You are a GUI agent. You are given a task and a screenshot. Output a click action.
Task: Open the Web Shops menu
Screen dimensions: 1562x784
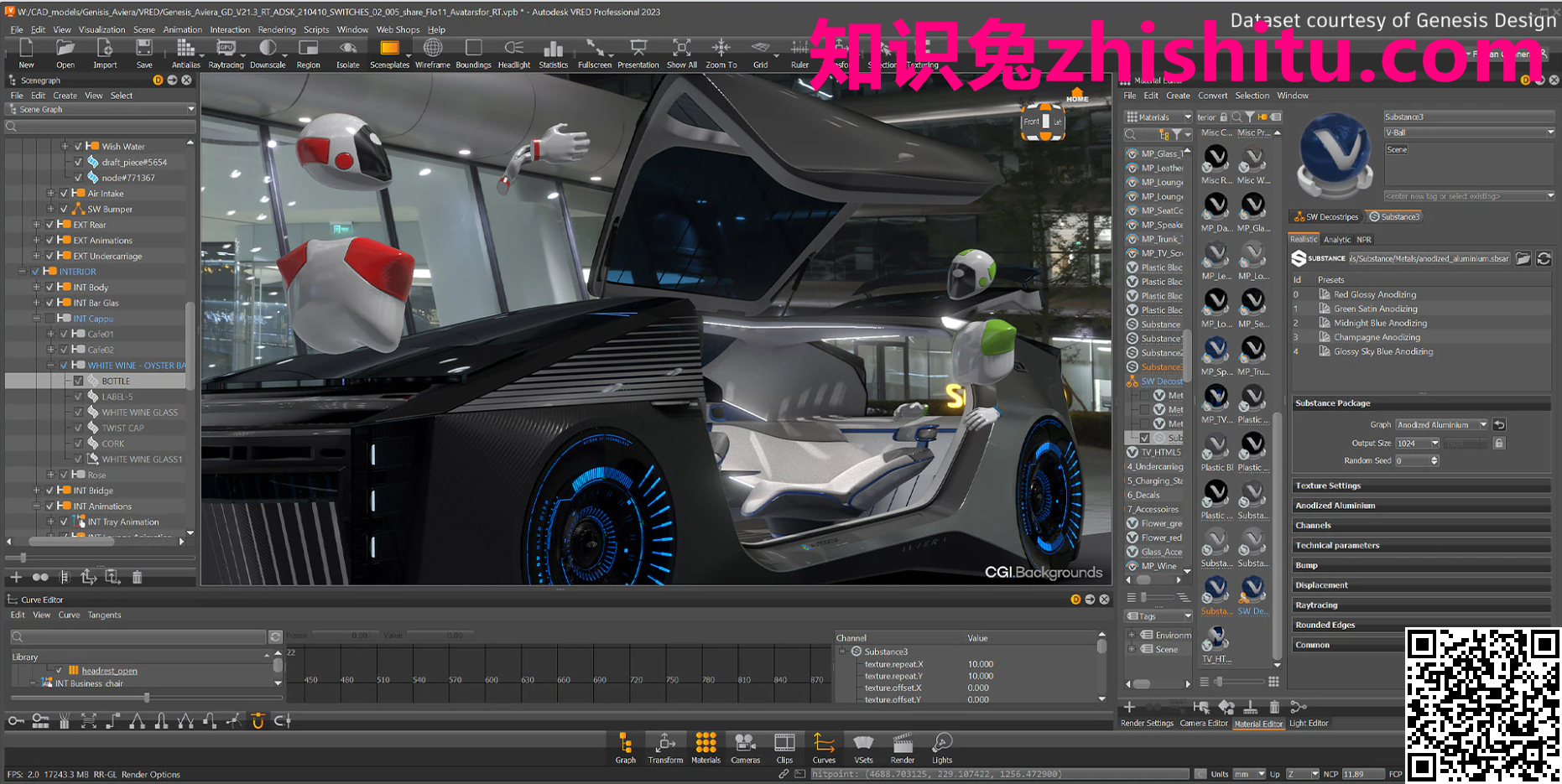coord(398,29)
